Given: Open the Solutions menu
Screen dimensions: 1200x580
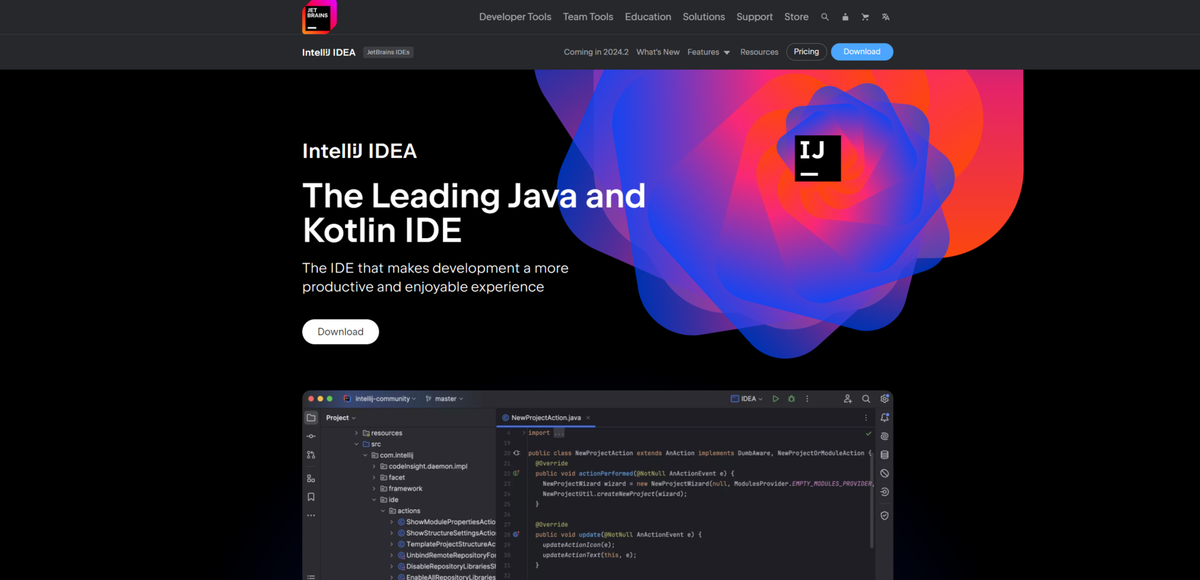Looking at the screenshot, I should (x=704, y=17).
